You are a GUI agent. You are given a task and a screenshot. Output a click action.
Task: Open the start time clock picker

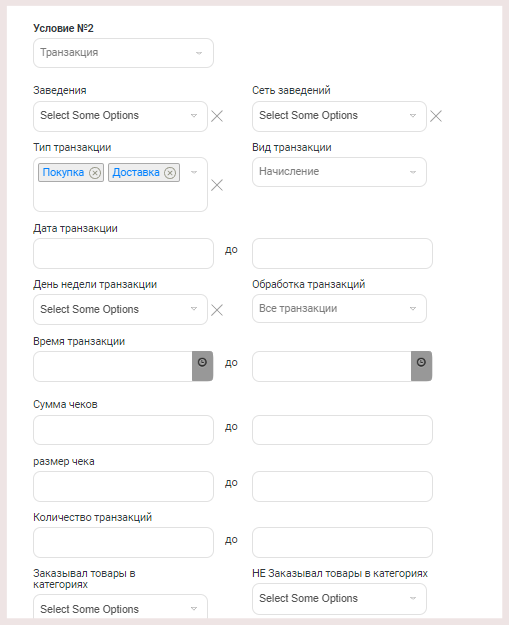(202, 366)
